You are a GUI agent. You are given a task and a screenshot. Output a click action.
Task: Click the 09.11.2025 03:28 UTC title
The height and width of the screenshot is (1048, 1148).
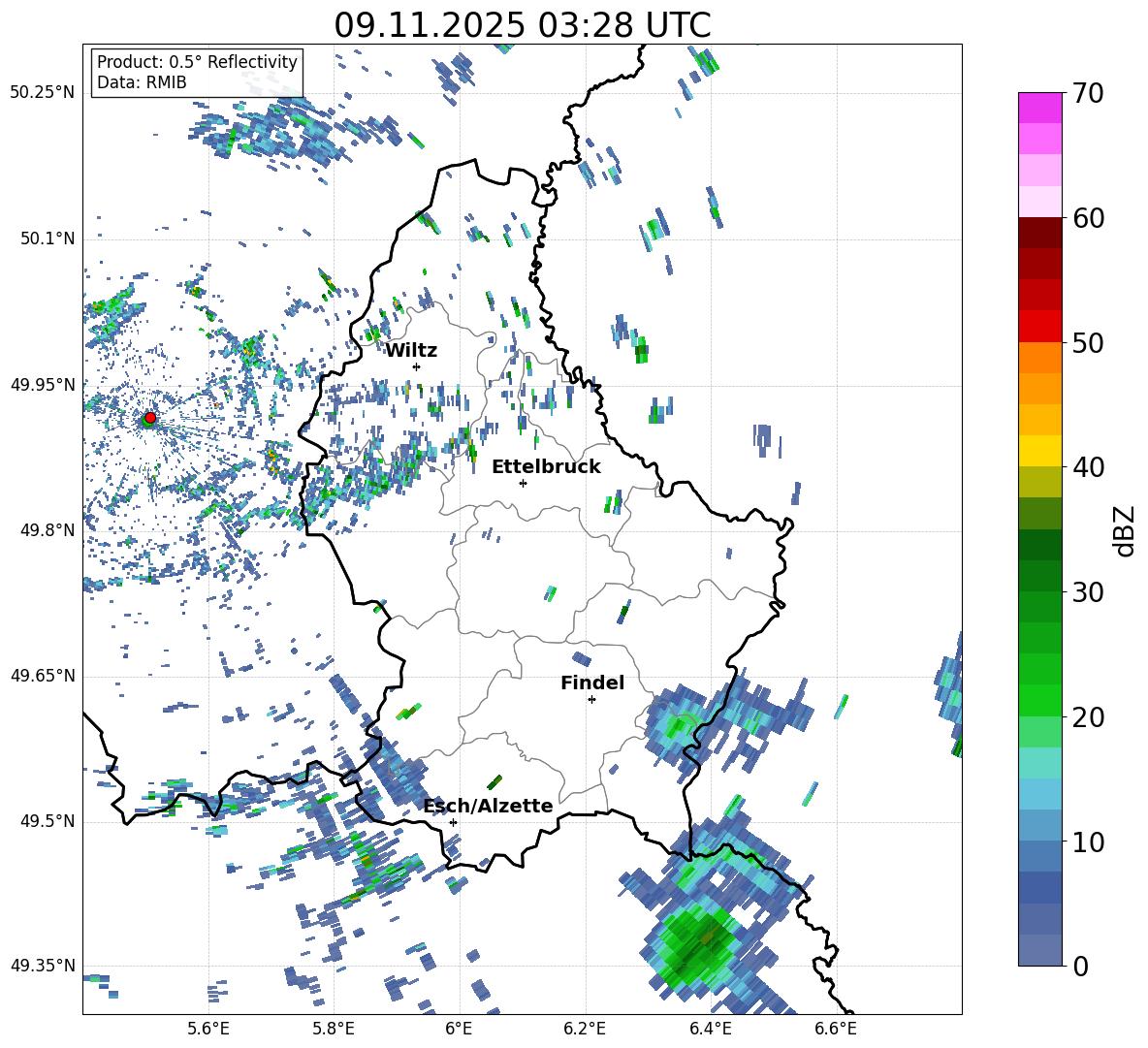523,25
